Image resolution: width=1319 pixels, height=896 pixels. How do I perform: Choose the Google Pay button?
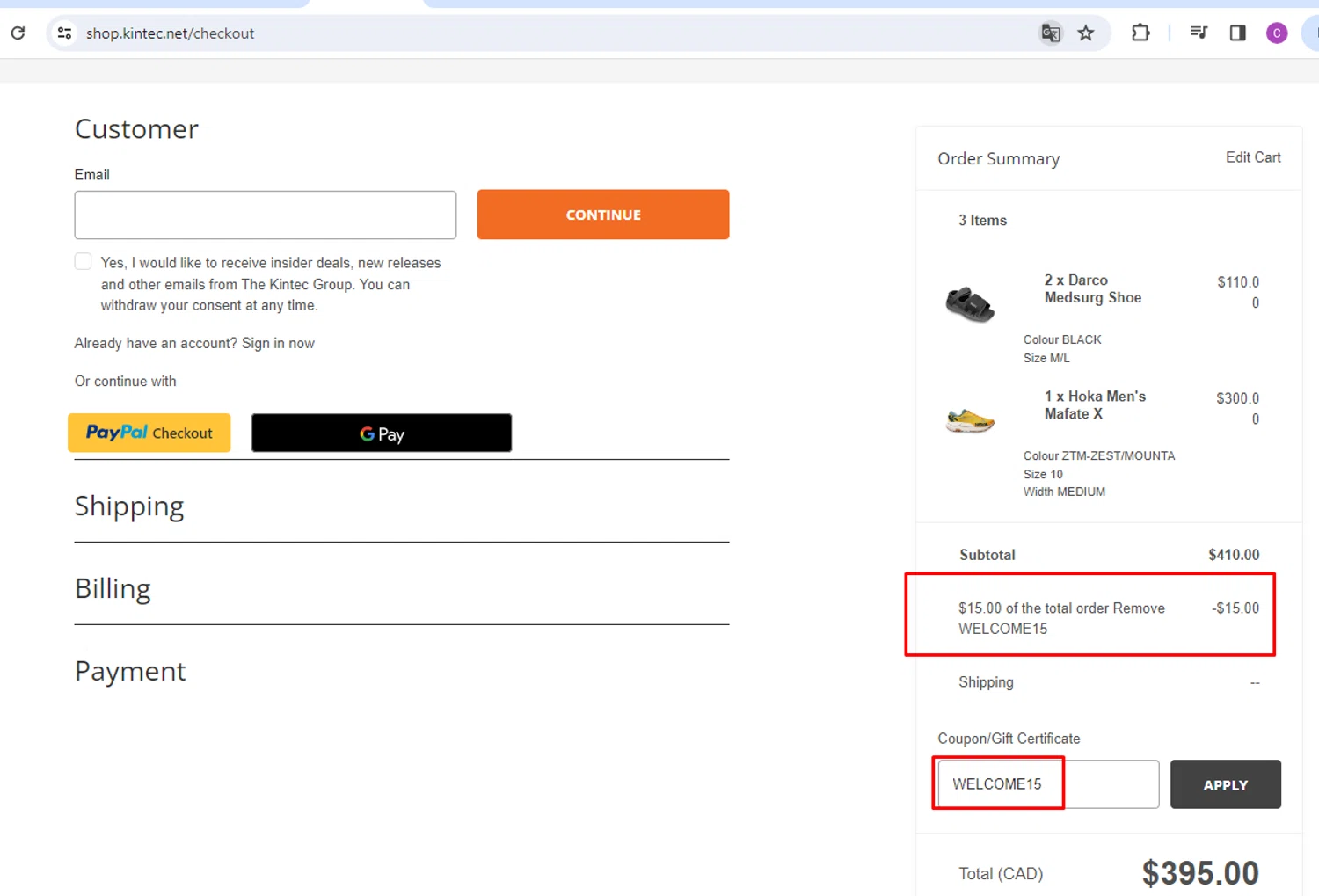pyautogui.click(x=382, y=433)
